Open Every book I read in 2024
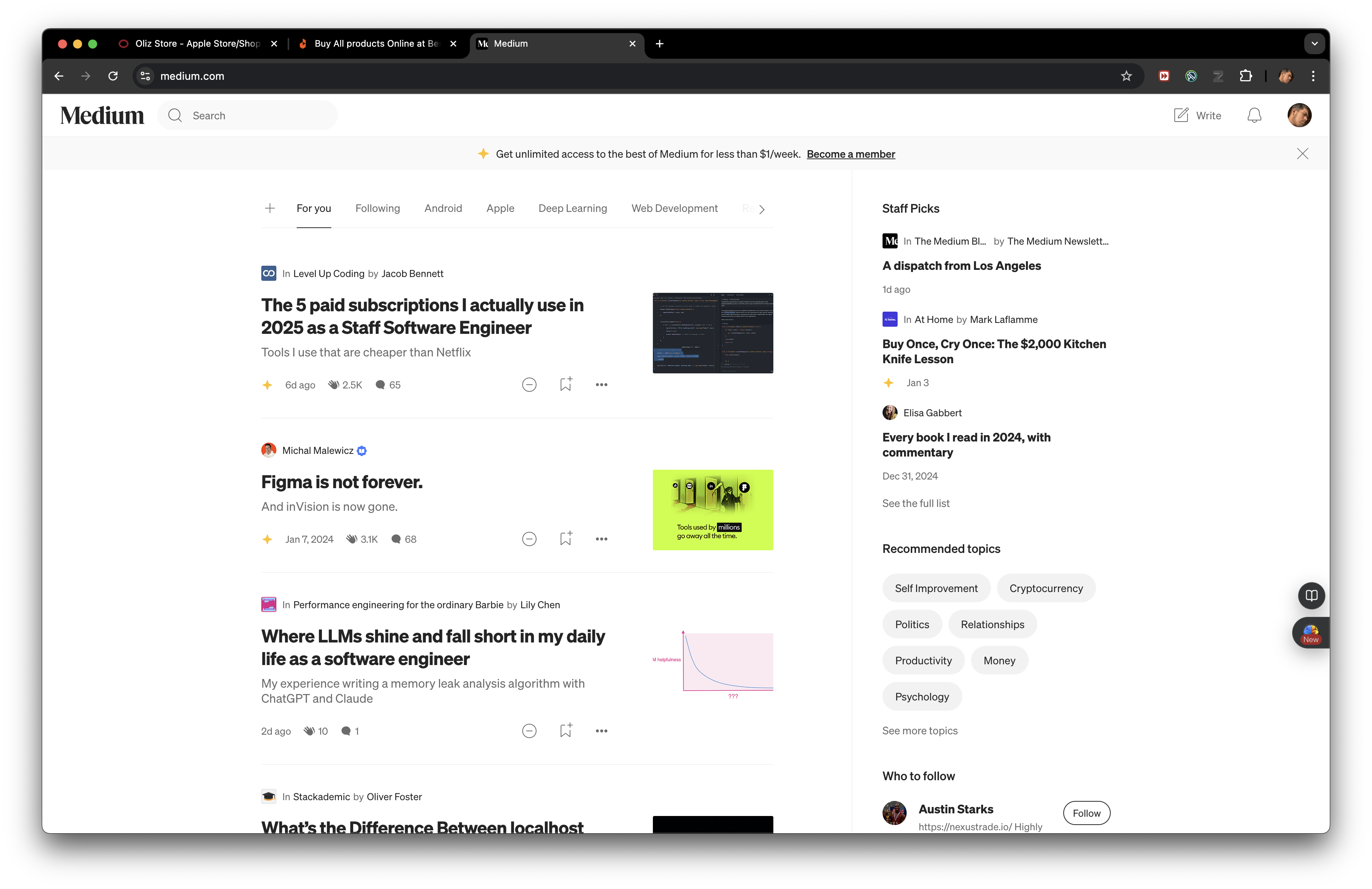Screen dimensions: 1372x889 pyautogui.click(x=966, y=445)
